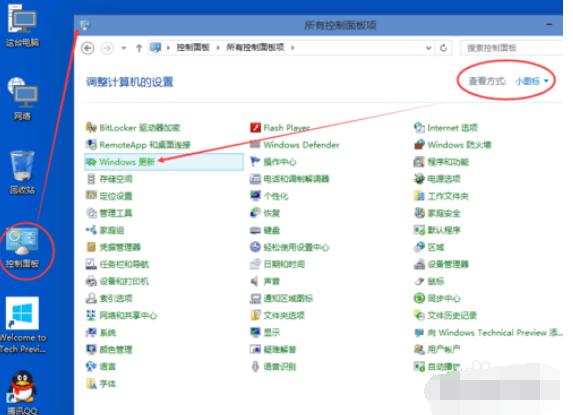Open 文件夹选项 icon
This screenshot has height=415, width=573.
pyautogui.click(x=255, y=315)
